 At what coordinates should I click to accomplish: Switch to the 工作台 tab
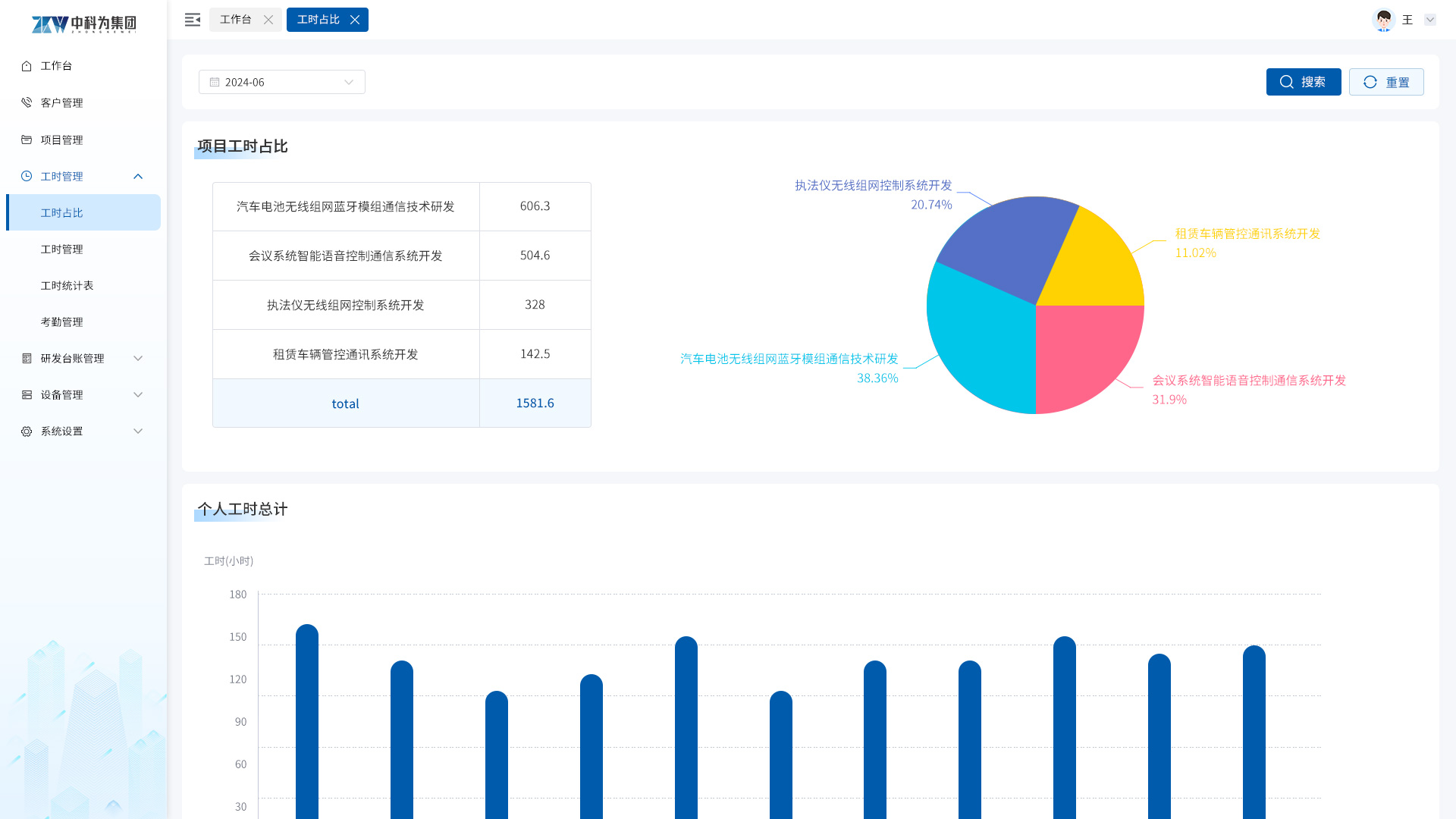236,20
